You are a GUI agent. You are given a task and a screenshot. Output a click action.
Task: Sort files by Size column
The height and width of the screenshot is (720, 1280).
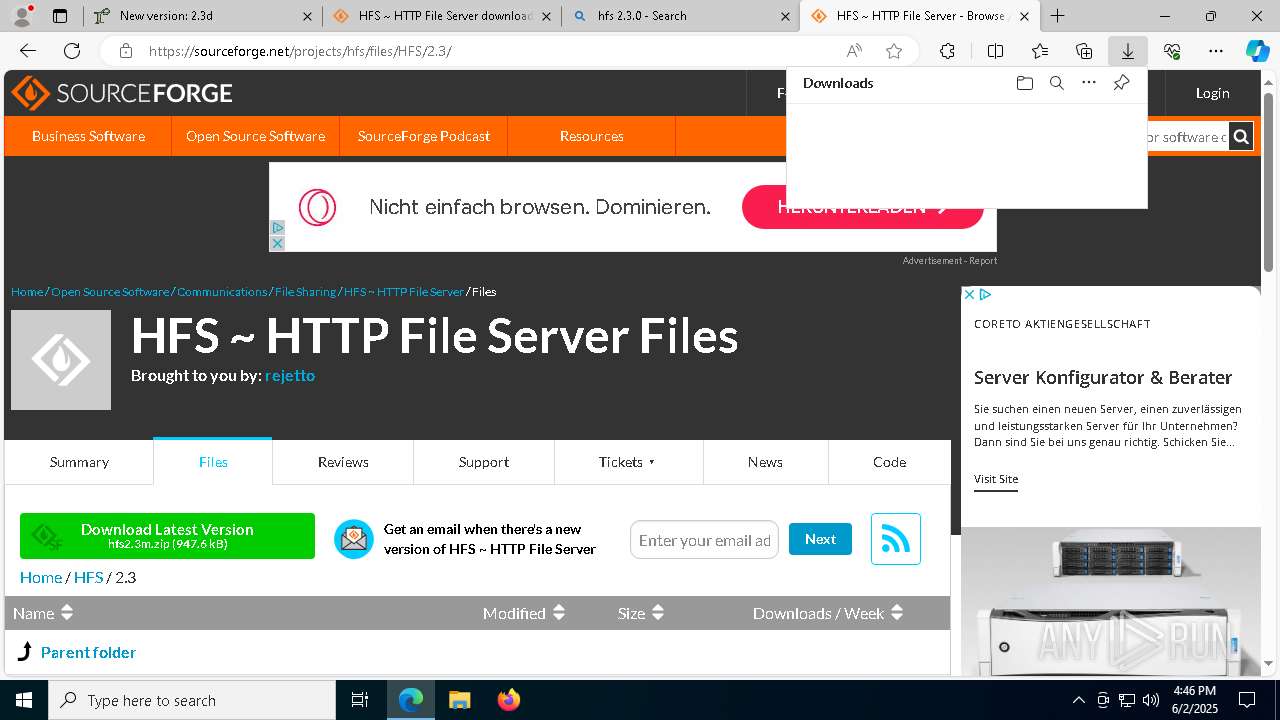(641, 613)
